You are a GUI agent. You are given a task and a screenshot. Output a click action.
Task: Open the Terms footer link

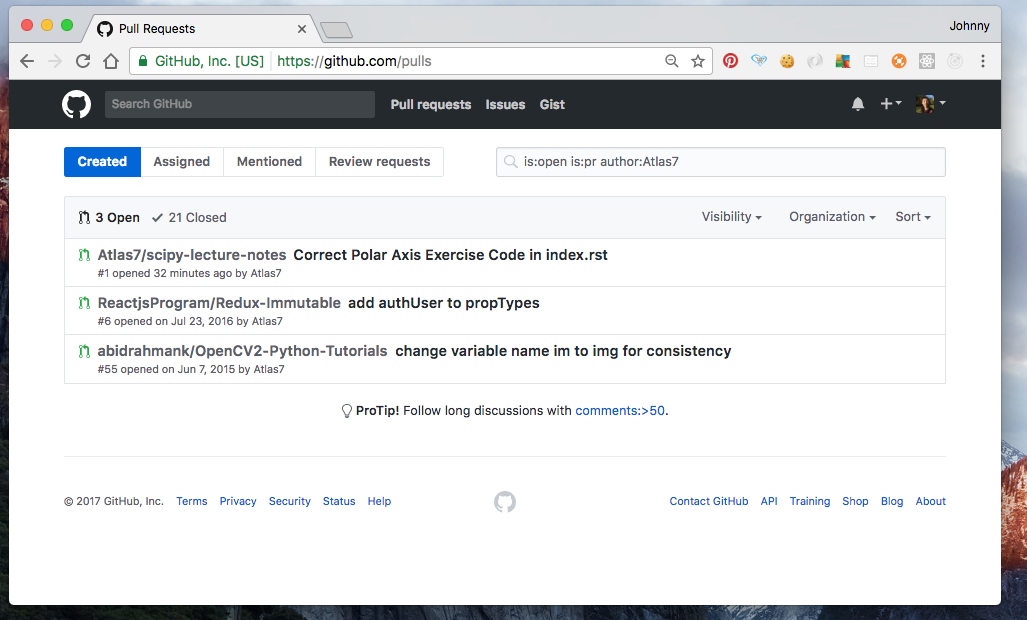point(191,501)
